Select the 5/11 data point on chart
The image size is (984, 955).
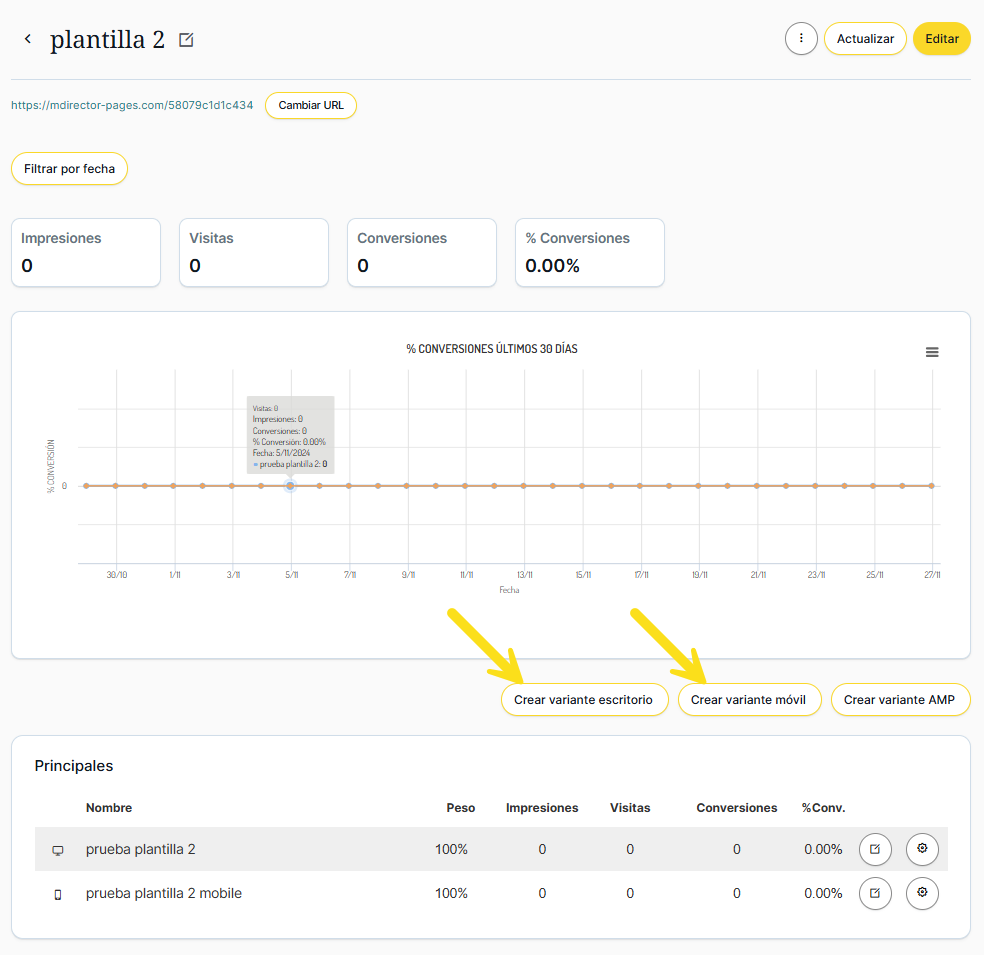point(290,486)
